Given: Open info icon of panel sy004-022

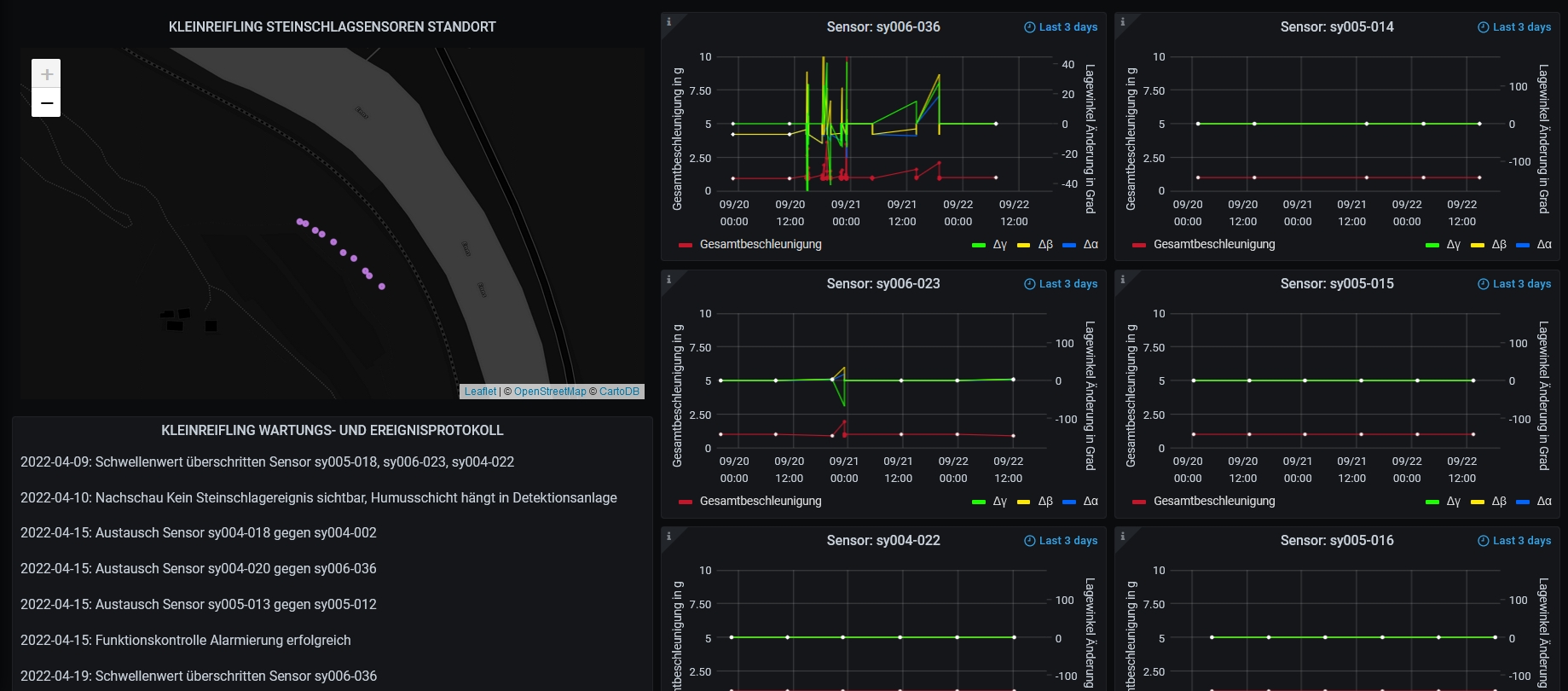Looking at the screenshot, I should click(x=669, y=536).
